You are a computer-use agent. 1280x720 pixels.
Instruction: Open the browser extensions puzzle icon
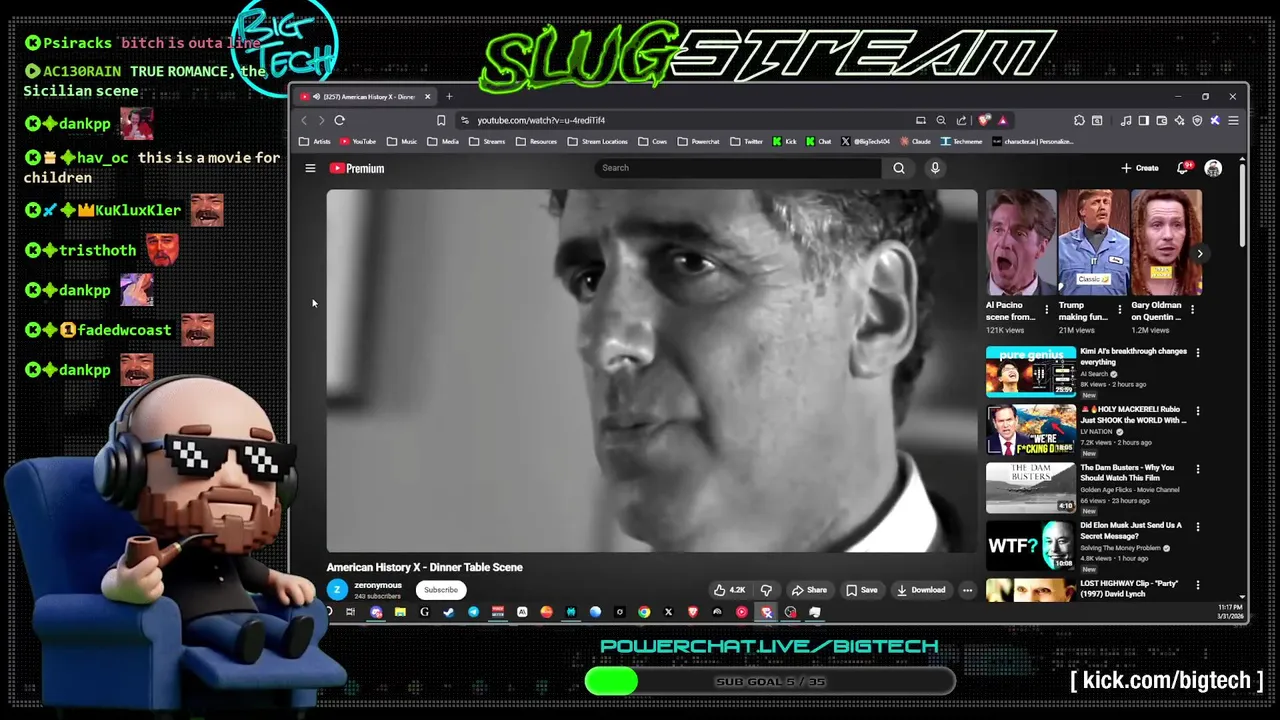[1079, 120]
